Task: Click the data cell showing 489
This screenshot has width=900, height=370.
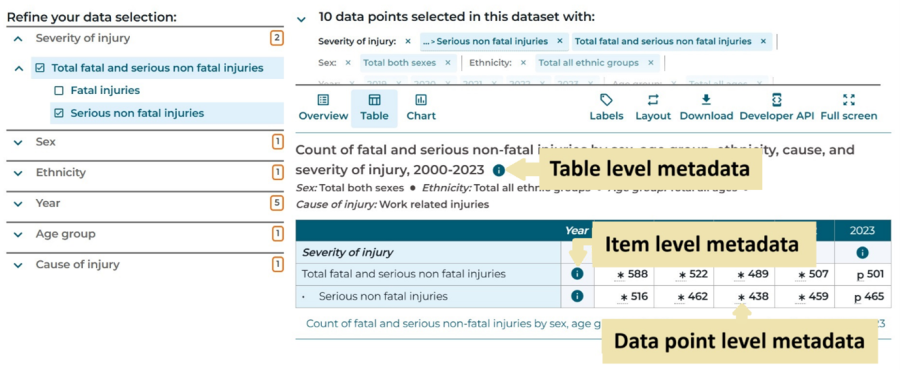Action: click(x=744, y=275)
